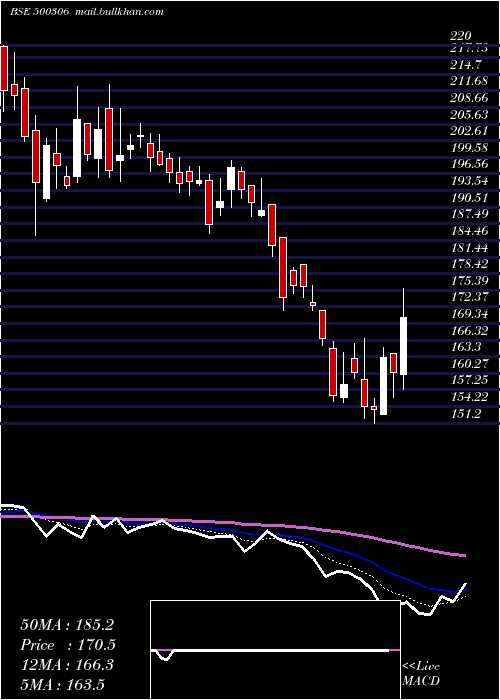Click the 214.7 price axis label
This screenshot has height=700, width=500.
(466, 65)
